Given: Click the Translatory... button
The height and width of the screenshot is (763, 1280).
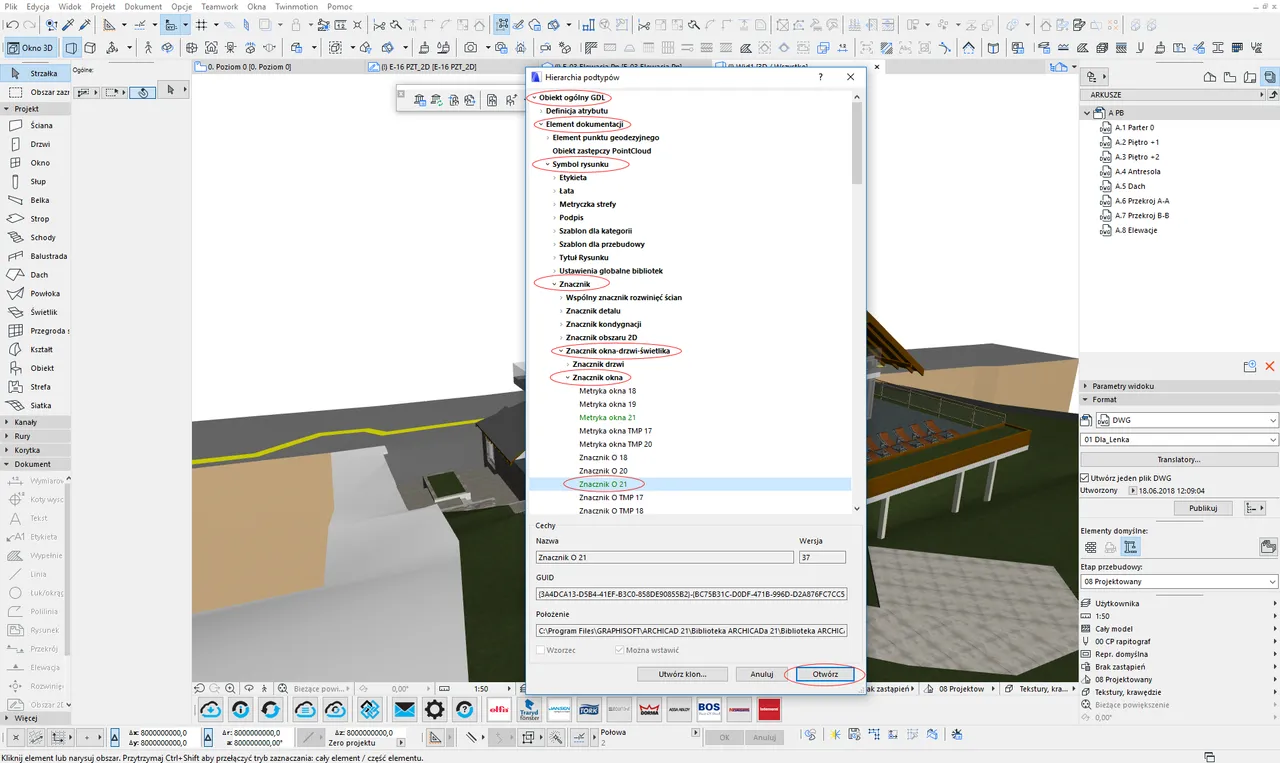Looking at the screenshot, I should click(x=1178, y=459).
